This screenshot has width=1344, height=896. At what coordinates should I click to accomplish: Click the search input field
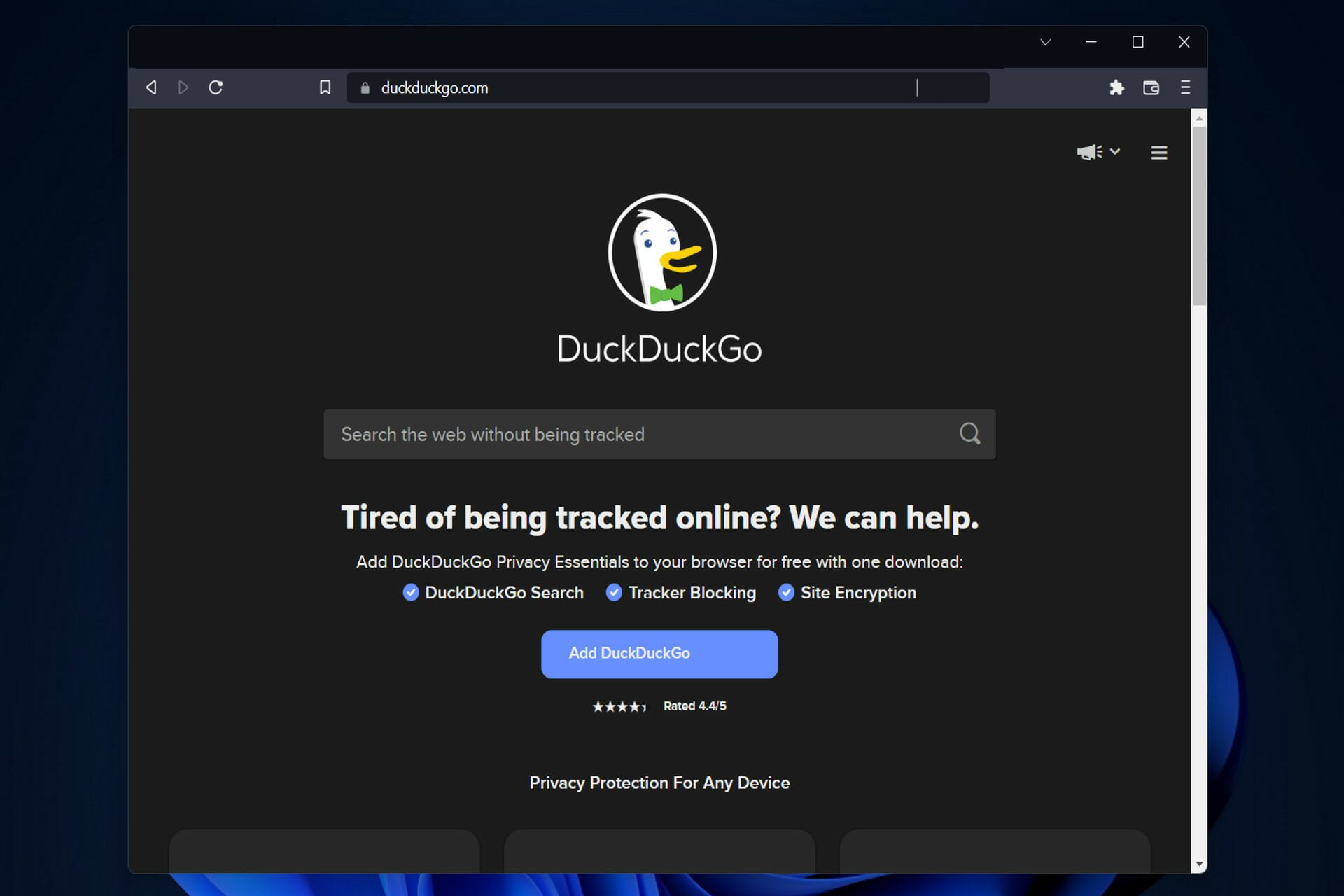[x=659, y=434]
